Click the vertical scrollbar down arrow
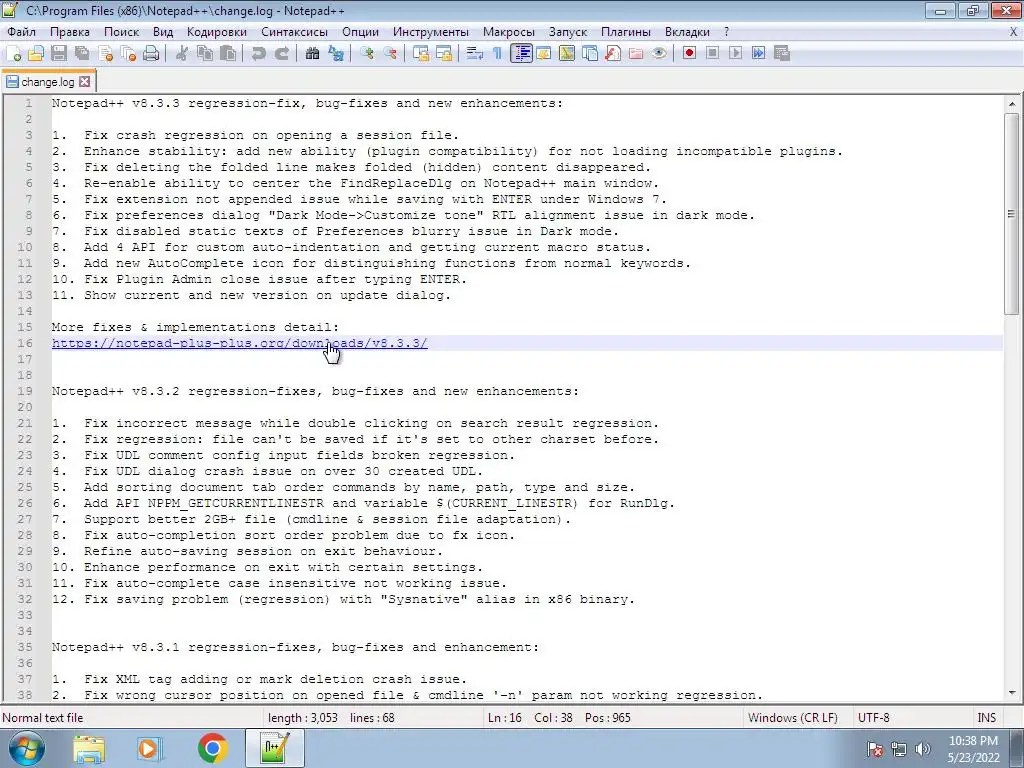 1012,693
